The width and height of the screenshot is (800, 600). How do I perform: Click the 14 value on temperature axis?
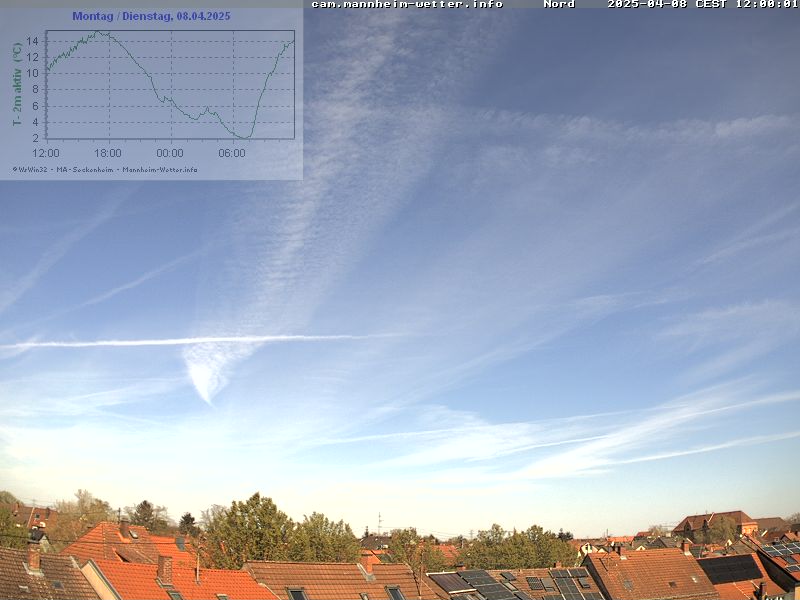tap(32, 41)
